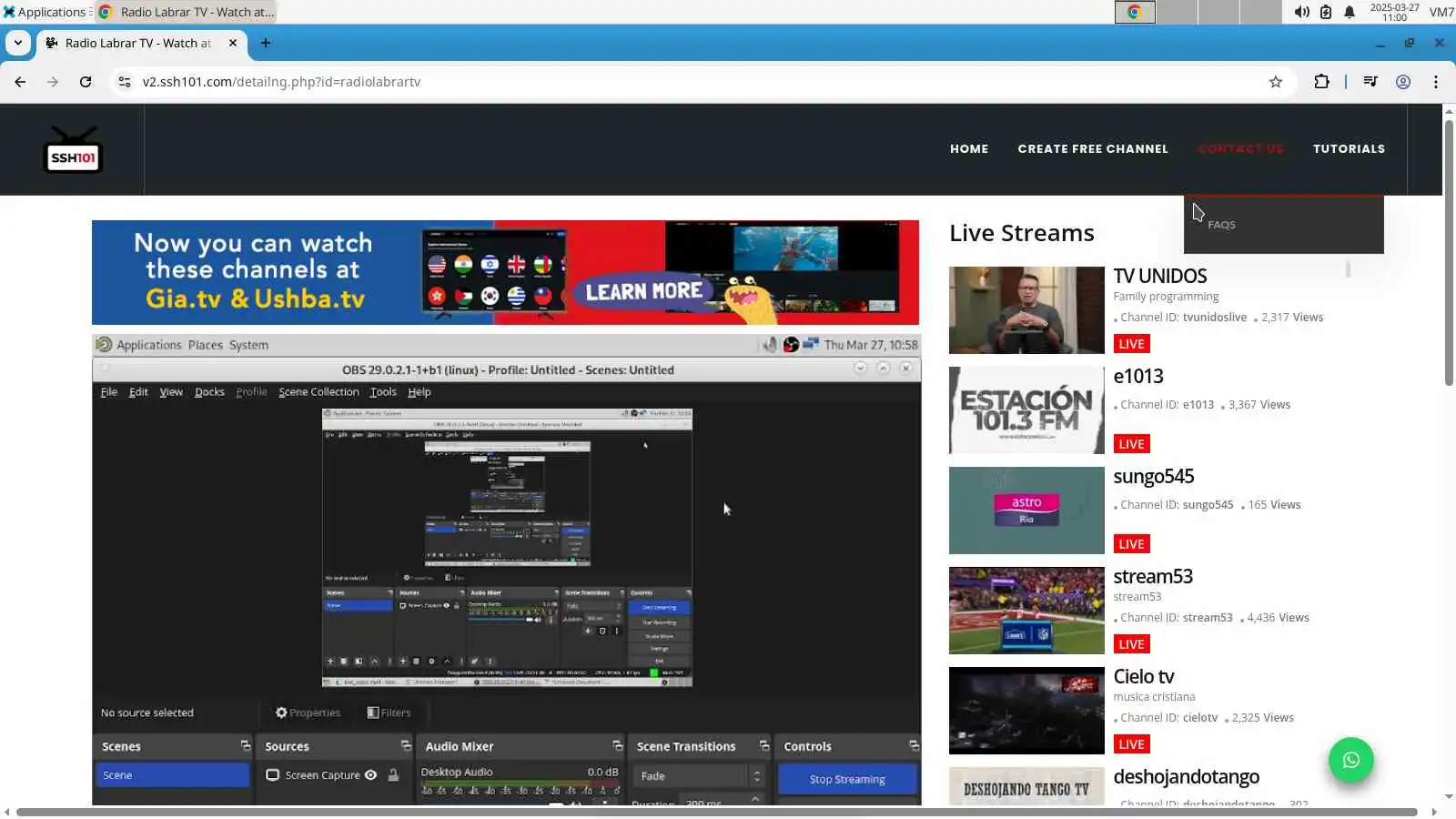Click the SSH101 TV logo

coord(73,149)
